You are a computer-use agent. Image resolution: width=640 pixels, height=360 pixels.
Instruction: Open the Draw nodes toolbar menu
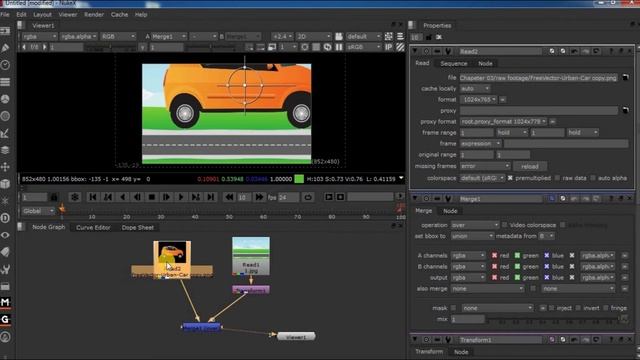[x=5, y=48]
